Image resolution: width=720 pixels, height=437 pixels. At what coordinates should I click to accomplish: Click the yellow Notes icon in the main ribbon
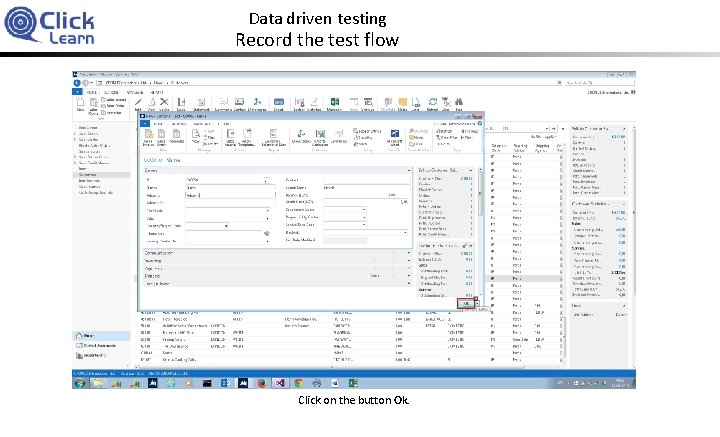[x=403, y=103]
